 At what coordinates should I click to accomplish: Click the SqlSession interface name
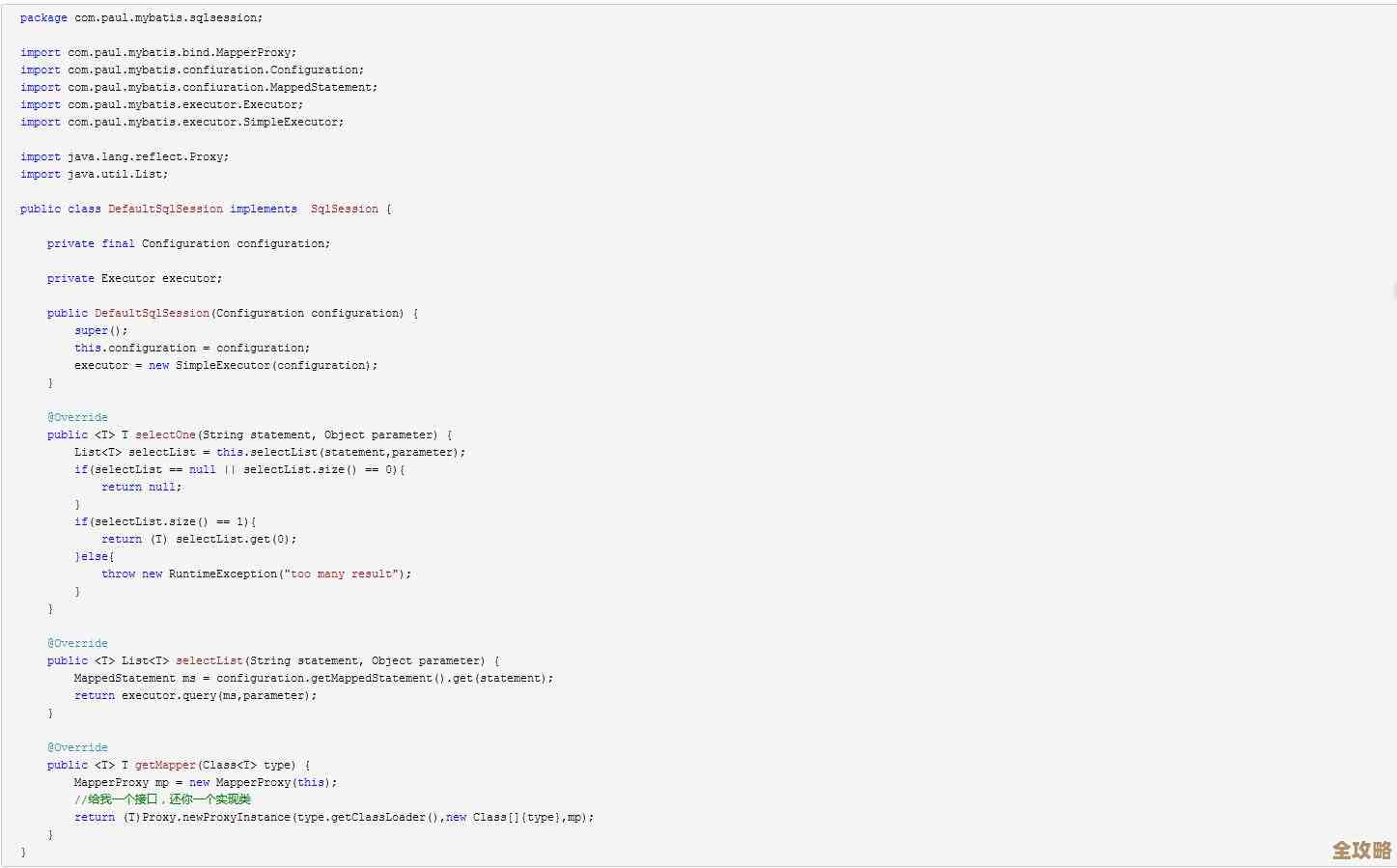(x=344, y=209)
